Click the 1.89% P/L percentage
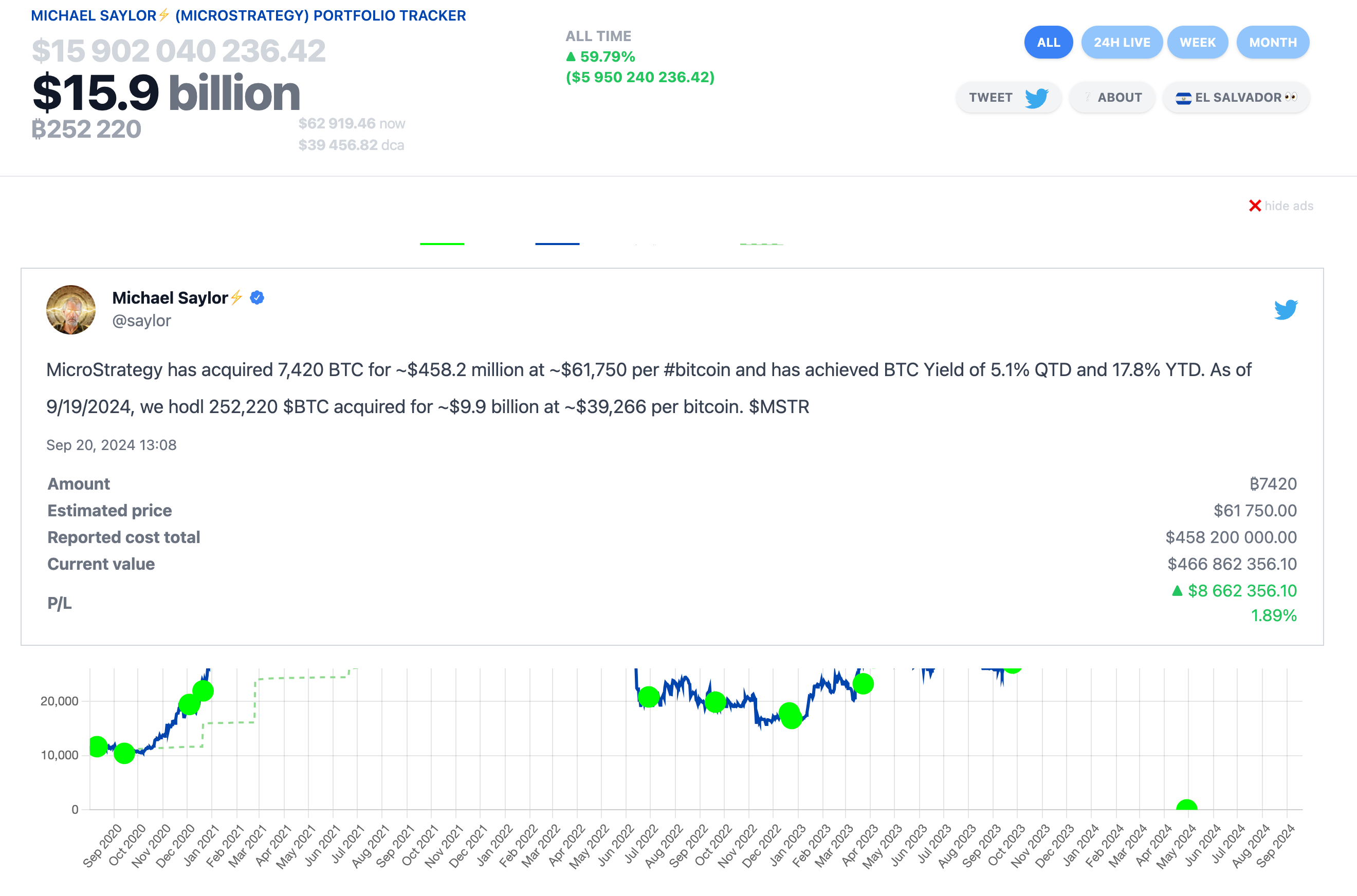Image resolution: width=1357 pixels, height=896 pixels. (1274, 615)
